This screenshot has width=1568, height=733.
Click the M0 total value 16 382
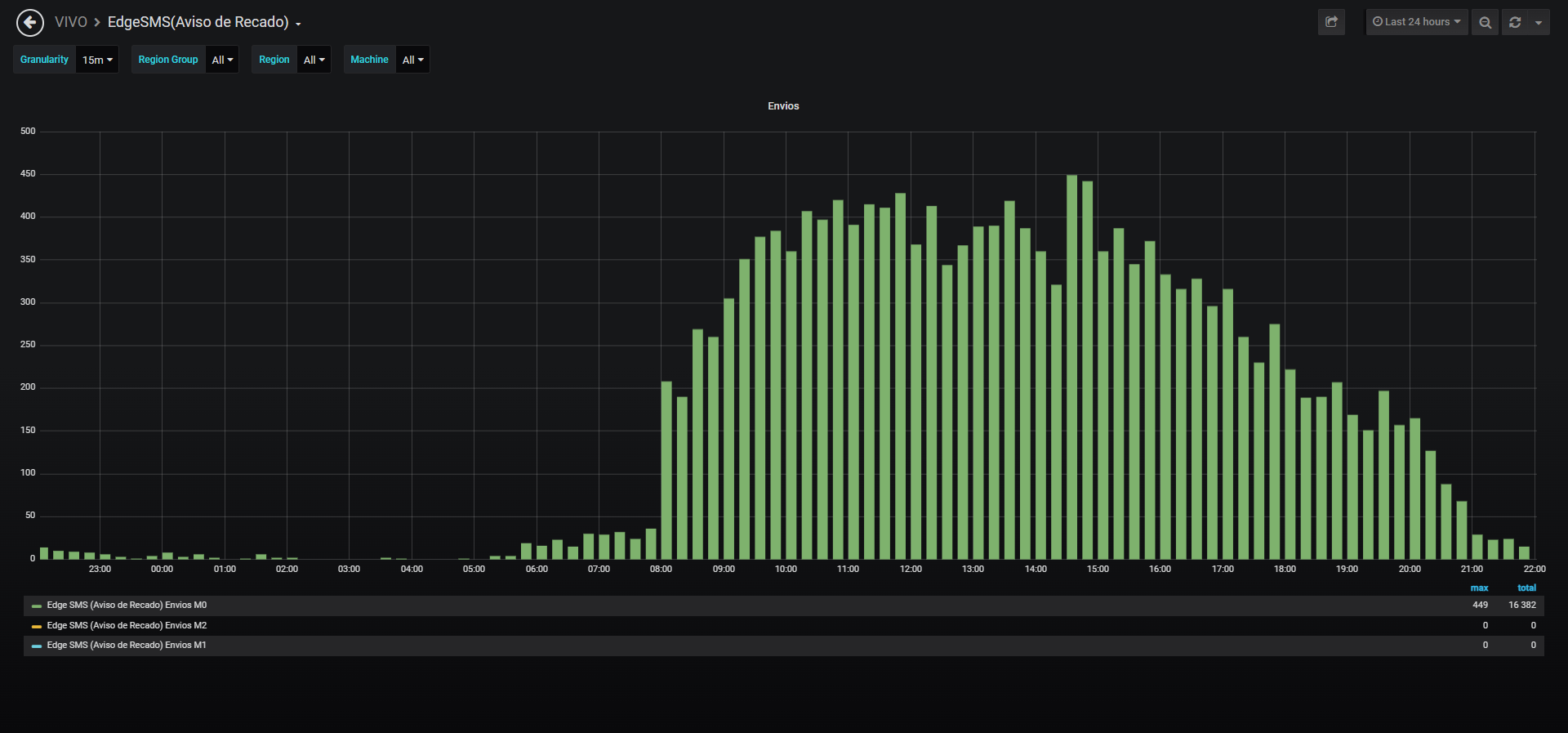tap(1522, 606)
